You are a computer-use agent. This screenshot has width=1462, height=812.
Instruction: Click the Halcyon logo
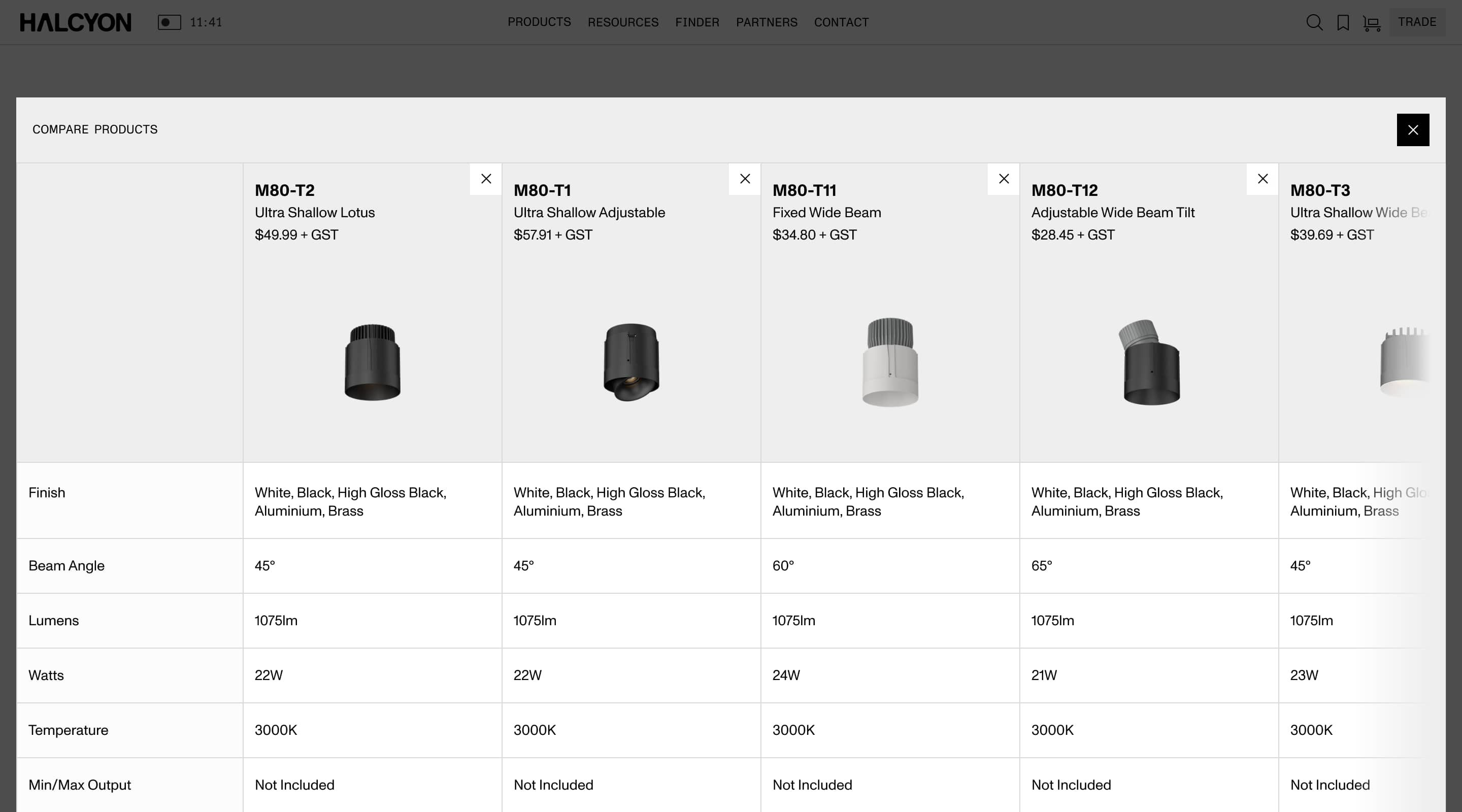coord(76,23)
